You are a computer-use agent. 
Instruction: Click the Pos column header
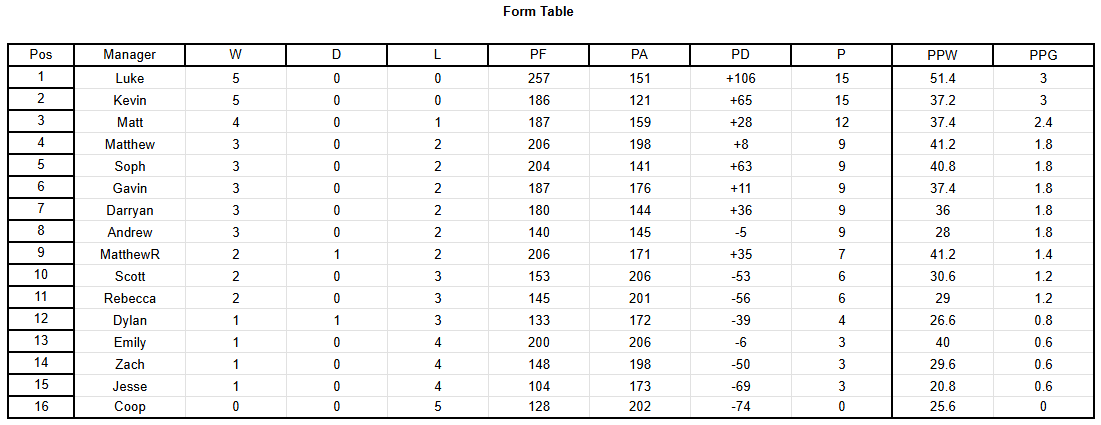[41, 55]
